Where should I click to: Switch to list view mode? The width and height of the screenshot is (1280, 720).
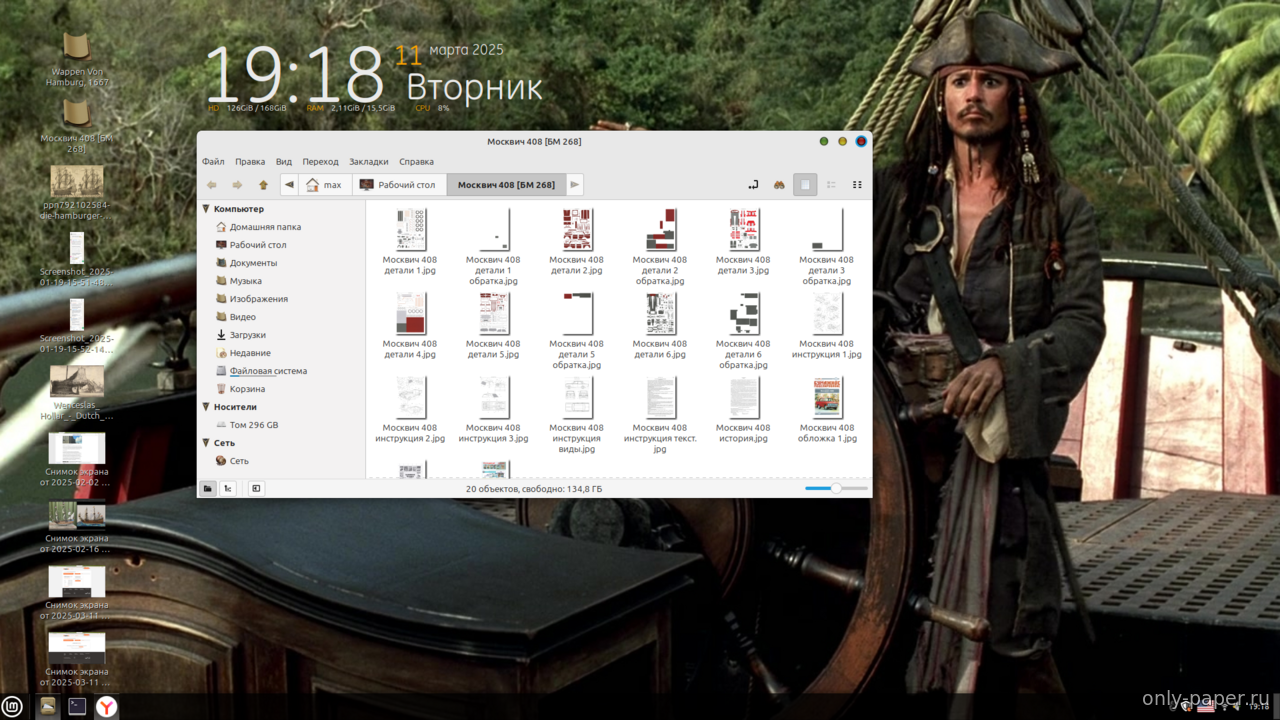click(x=831, y=185)
